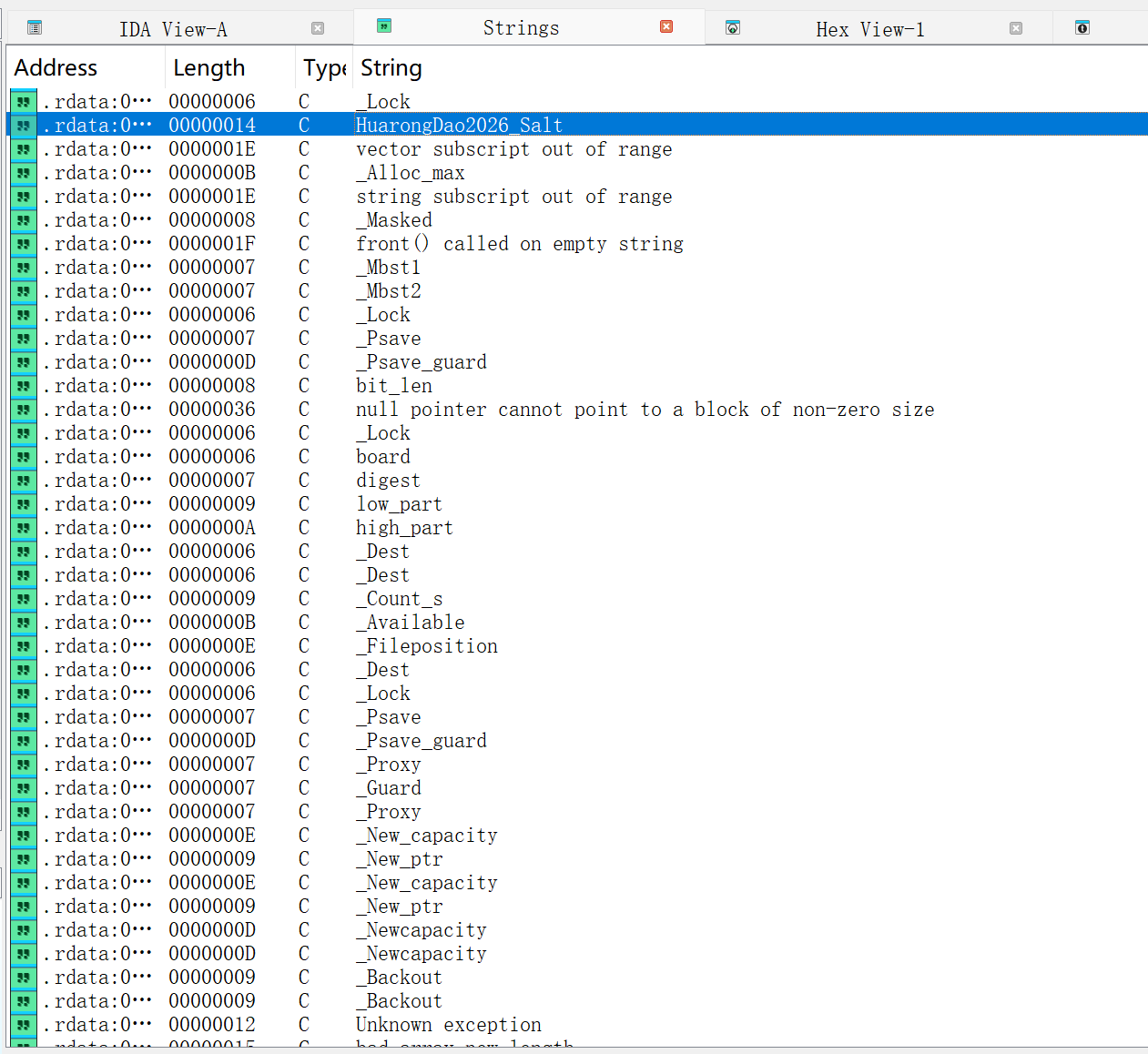Select the high_part string entry
The image size is (1148, 1054).
[x=404, y=528]
